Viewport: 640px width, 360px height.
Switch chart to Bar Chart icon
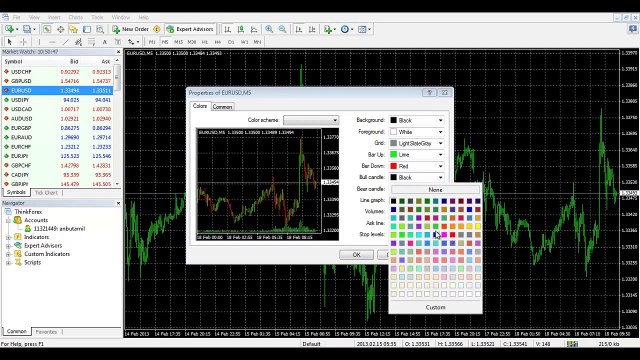(227, 29)
